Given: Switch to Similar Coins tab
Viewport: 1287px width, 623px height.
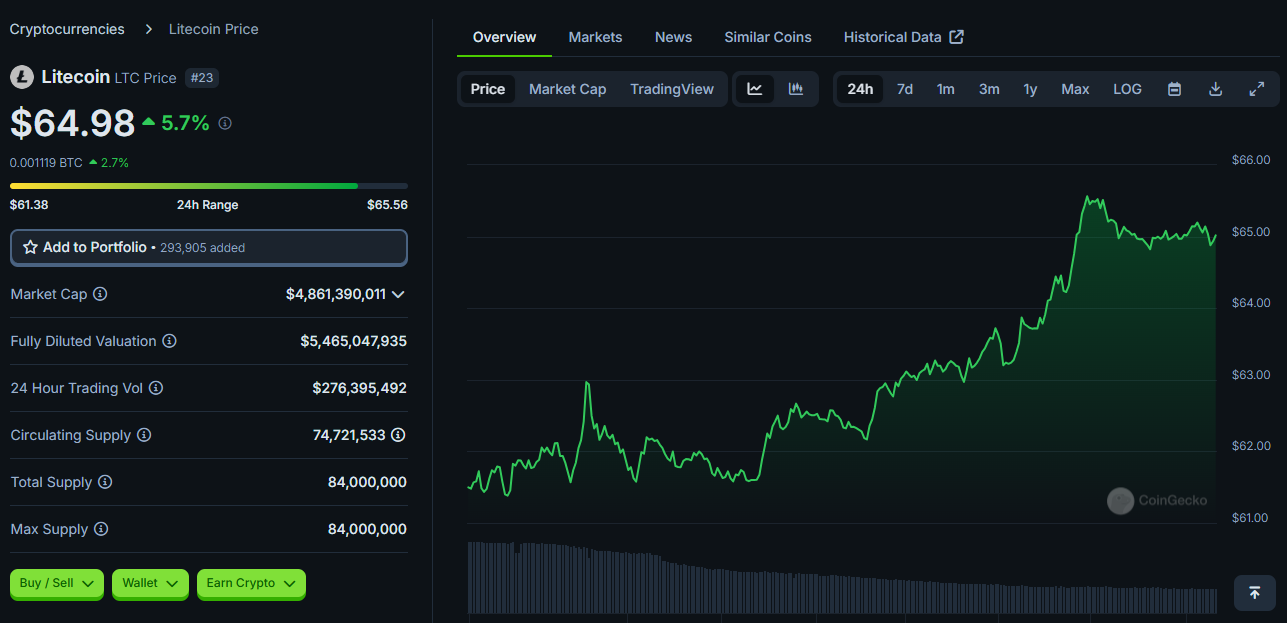Looking at the screenshot, I should (768, 37).
